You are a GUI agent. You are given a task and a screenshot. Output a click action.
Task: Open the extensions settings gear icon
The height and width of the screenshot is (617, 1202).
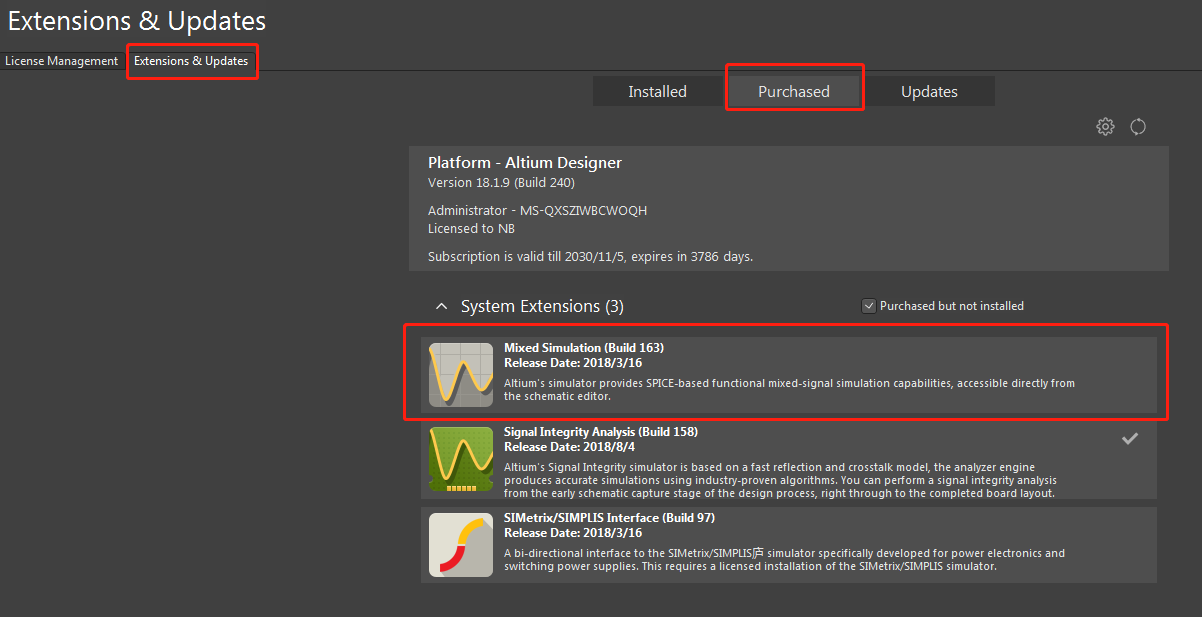coord(1105,127)
